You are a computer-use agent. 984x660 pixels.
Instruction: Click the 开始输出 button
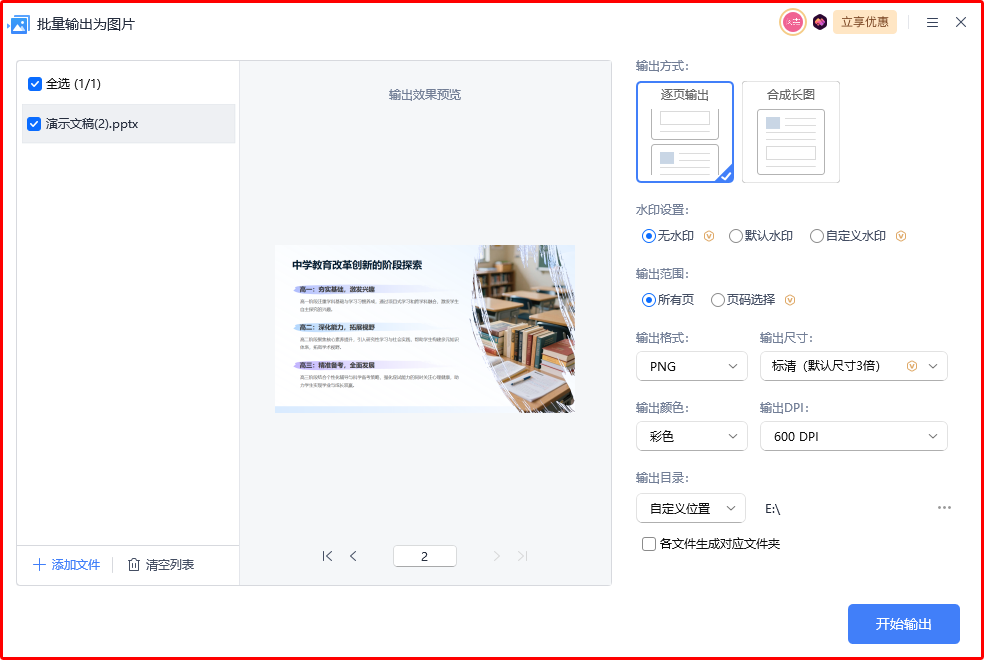903,623
